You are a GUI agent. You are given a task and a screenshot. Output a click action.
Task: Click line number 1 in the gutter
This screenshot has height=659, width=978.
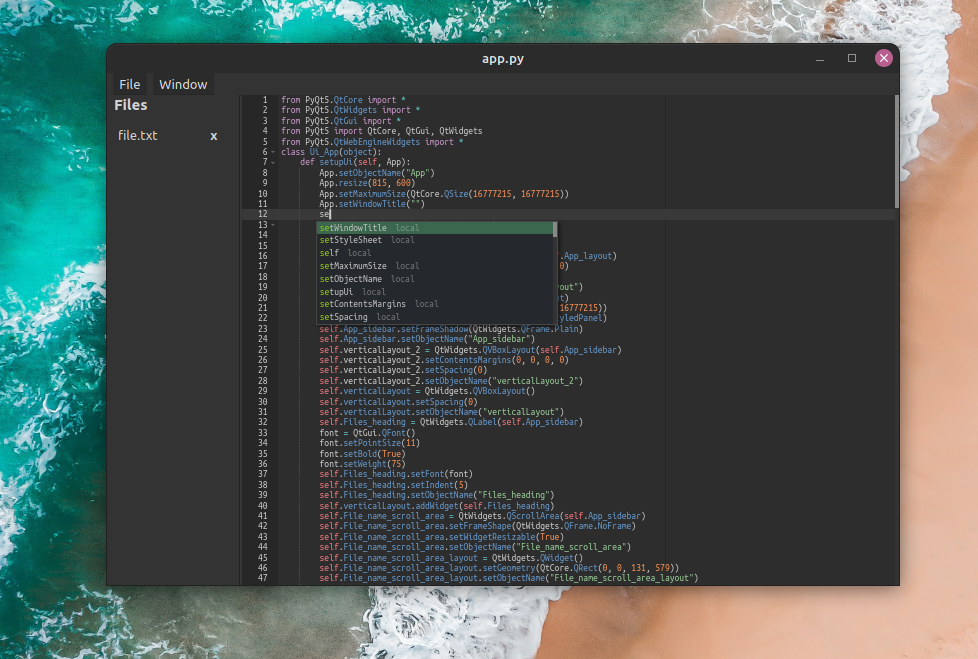click(265, 100)
